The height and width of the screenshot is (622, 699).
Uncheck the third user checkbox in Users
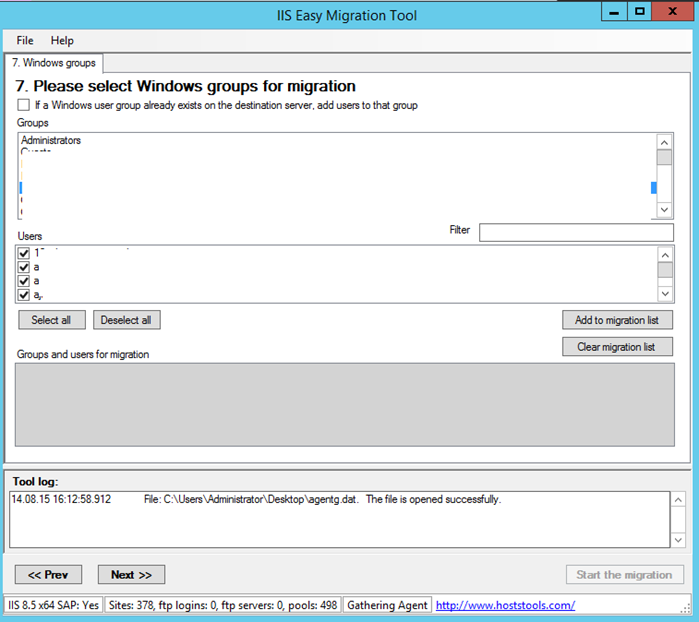coord(24,281)
